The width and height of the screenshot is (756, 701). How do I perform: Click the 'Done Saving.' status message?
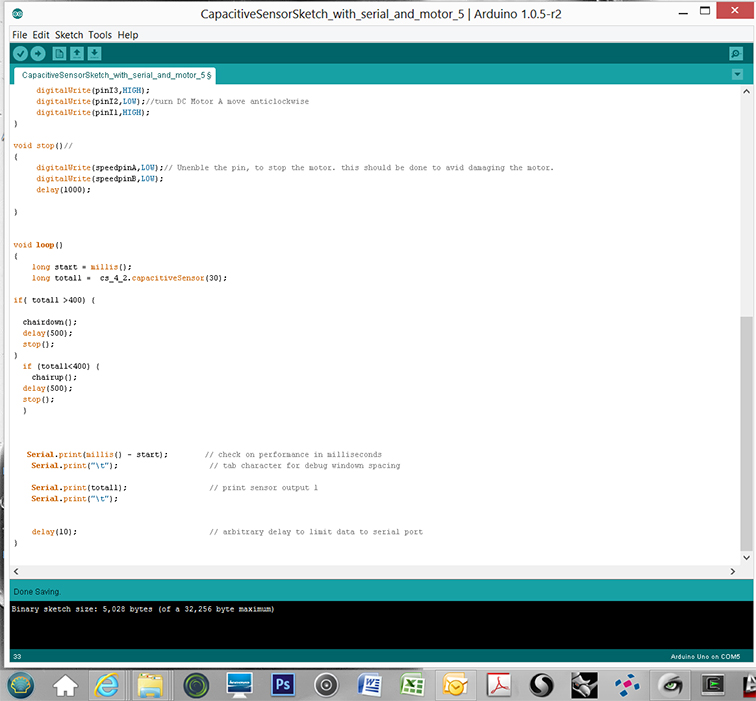tap(37, 592)
